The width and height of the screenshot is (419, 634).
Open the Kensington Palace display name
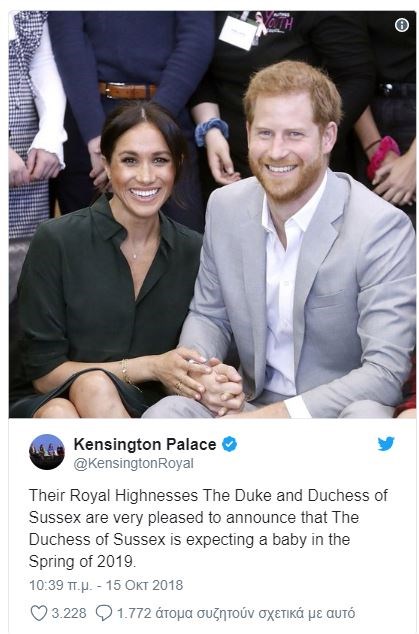(x=145, y=444)
